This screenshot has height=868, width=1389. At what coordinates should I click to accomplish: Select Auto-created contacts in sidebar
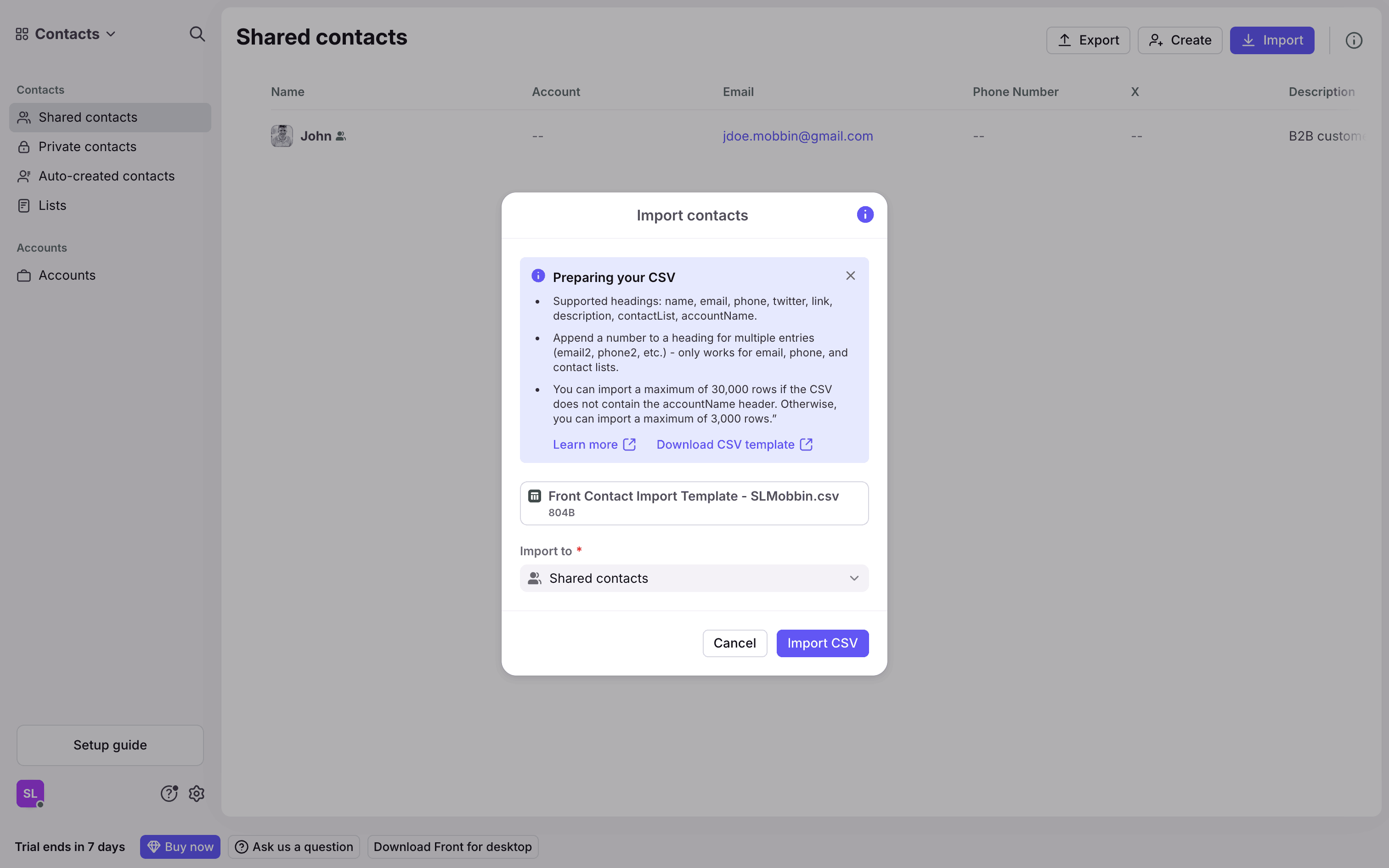coord(106,176)
